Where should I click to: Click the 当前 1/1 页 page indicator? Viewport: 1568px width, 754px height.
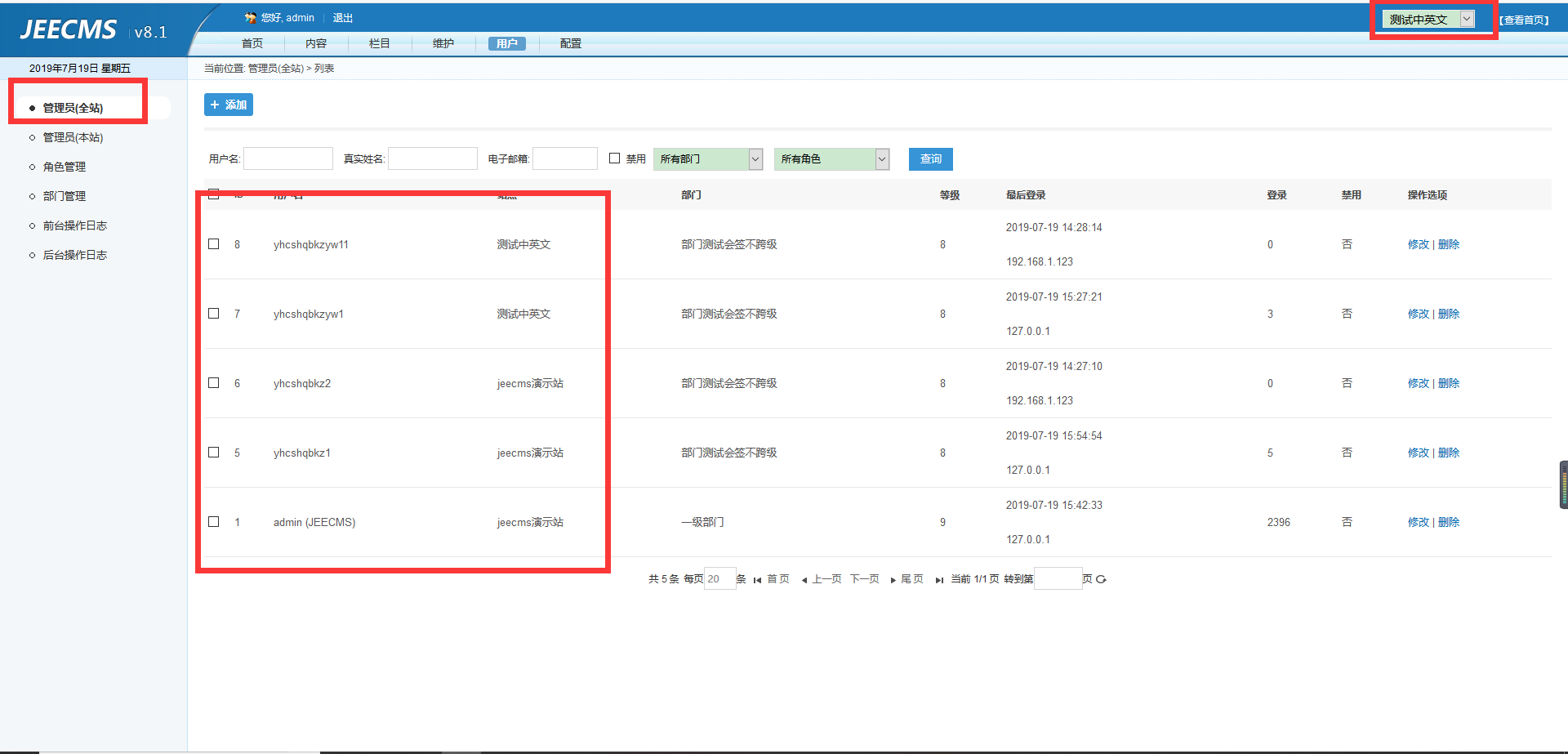(975, 579)
